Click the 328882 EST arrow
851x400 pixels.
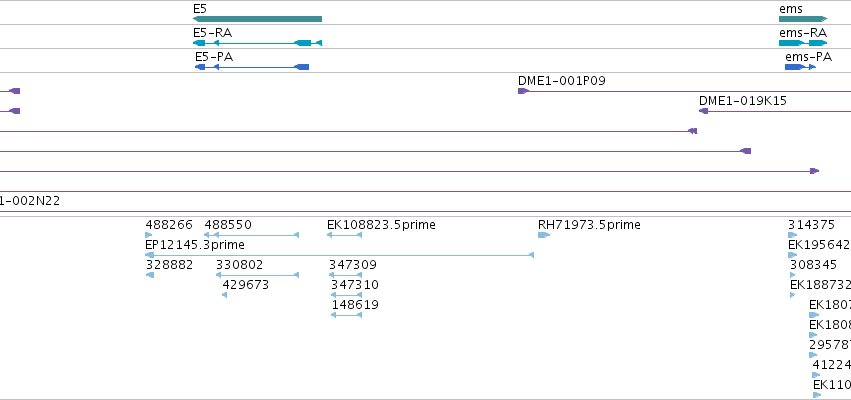tap(150, 275)
